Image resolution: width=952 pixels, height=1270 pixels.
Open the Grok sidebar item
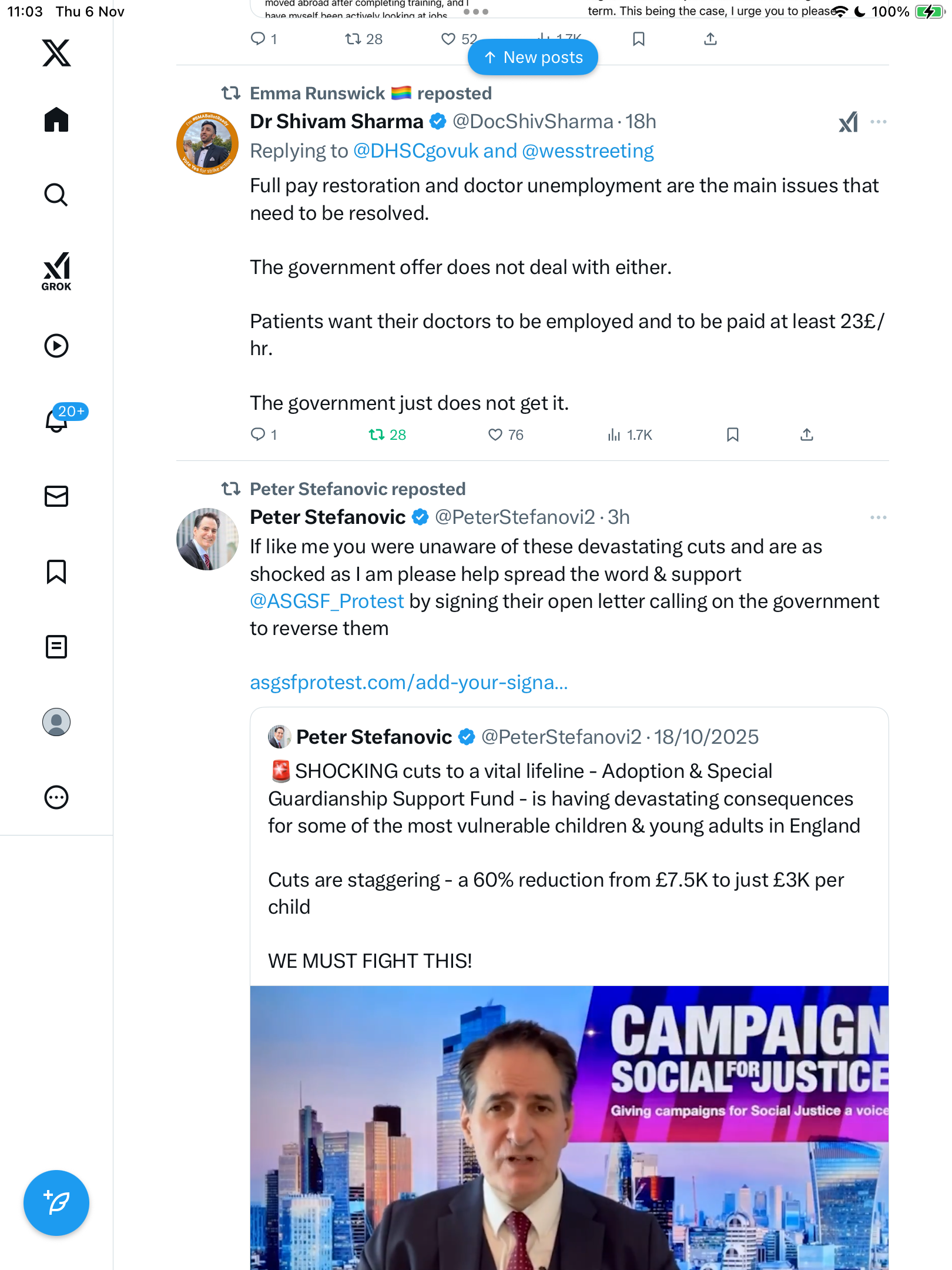56,271
